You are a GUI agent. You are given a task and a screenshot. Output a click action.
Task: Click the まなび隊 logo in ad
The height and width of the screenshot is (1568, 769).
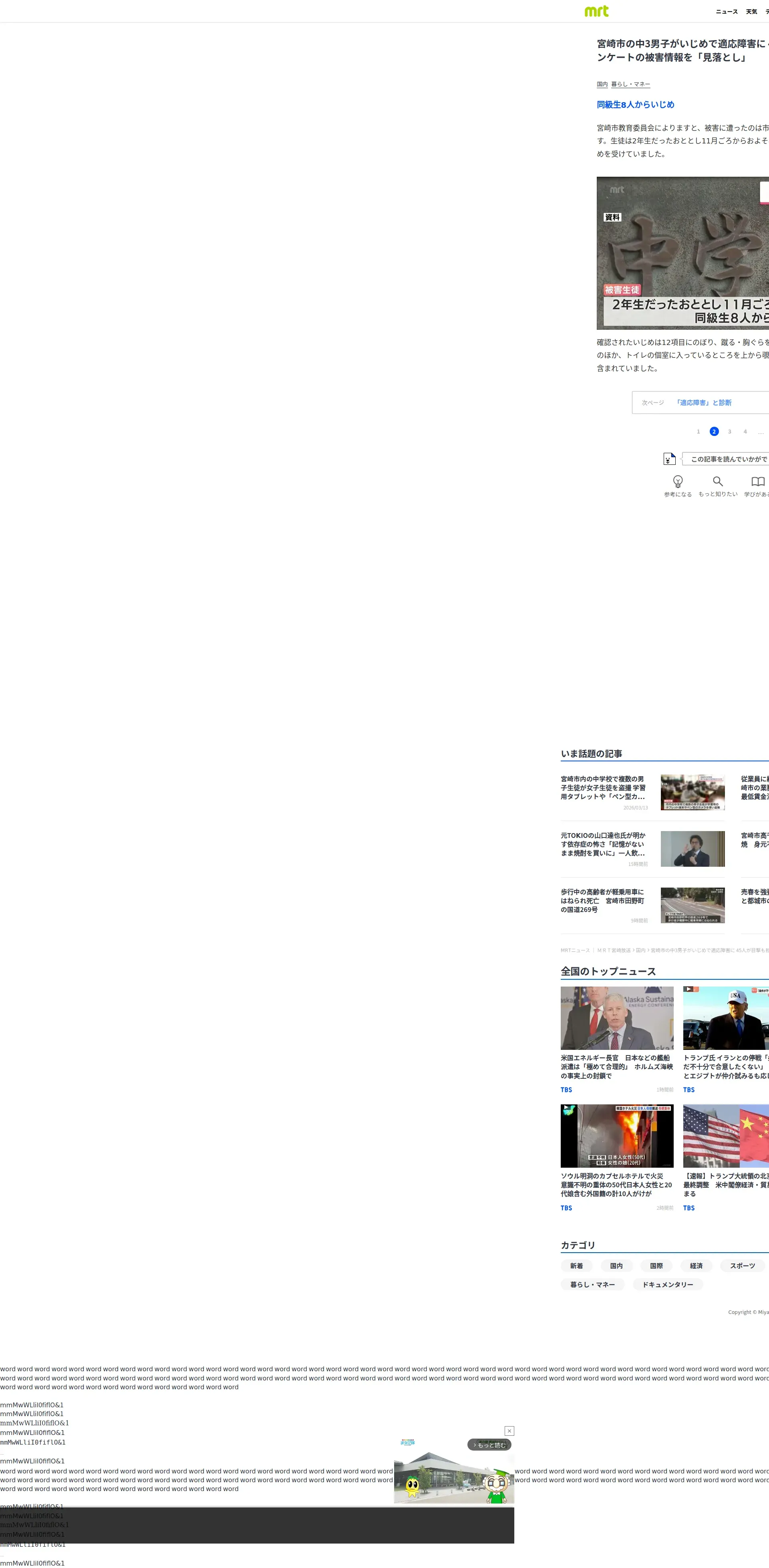[x=407, y=1442]
